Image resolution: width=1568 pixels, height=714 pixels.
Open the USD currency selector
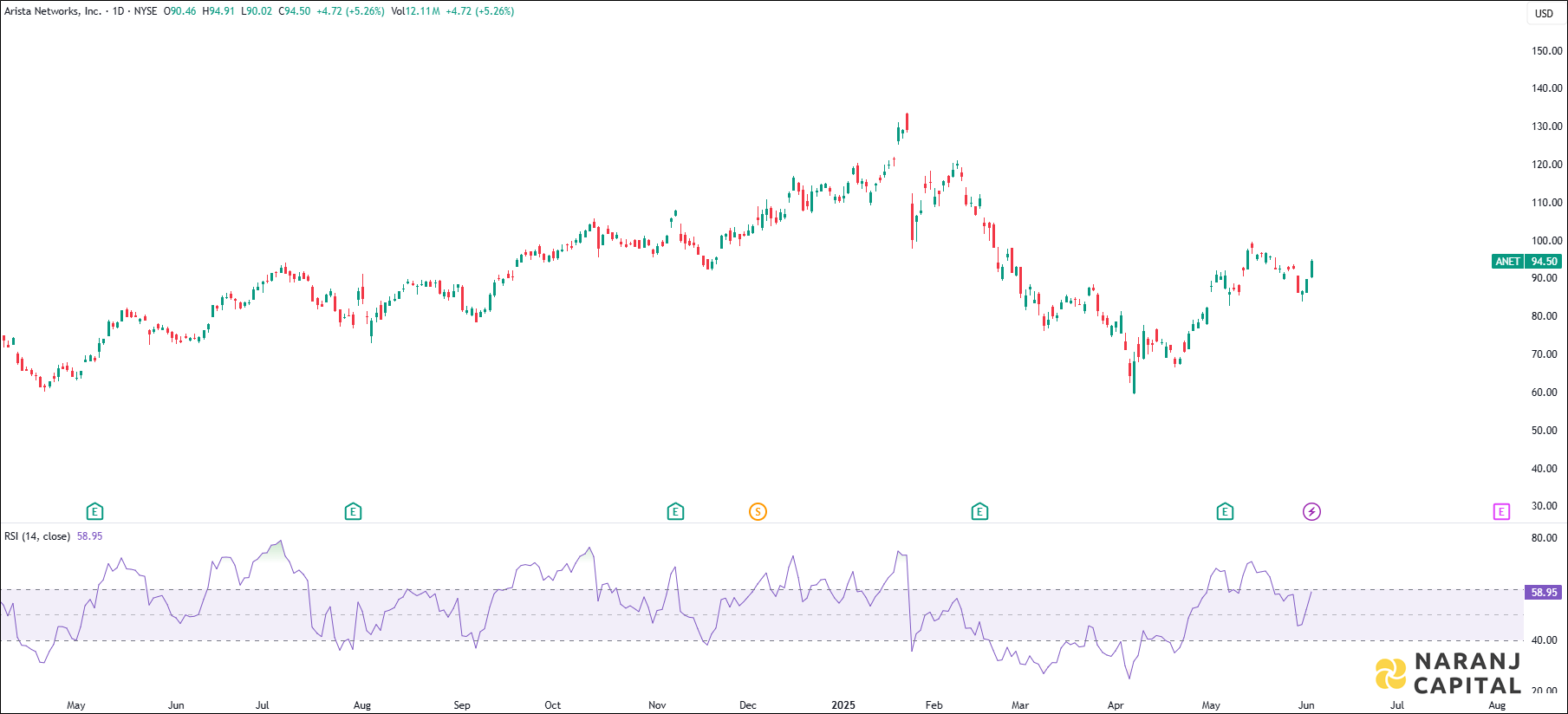click(1544, 13)
